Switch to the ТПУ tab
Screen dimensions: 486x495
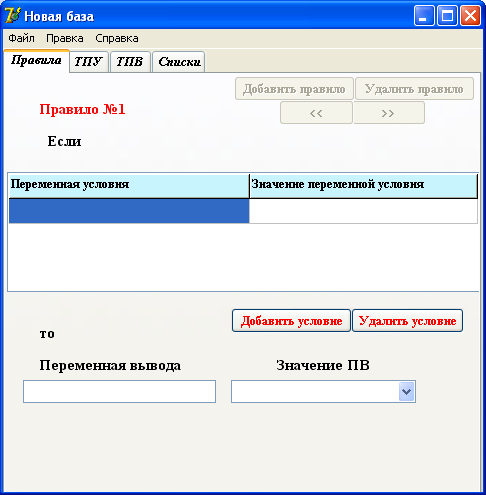tap(88, 62)
